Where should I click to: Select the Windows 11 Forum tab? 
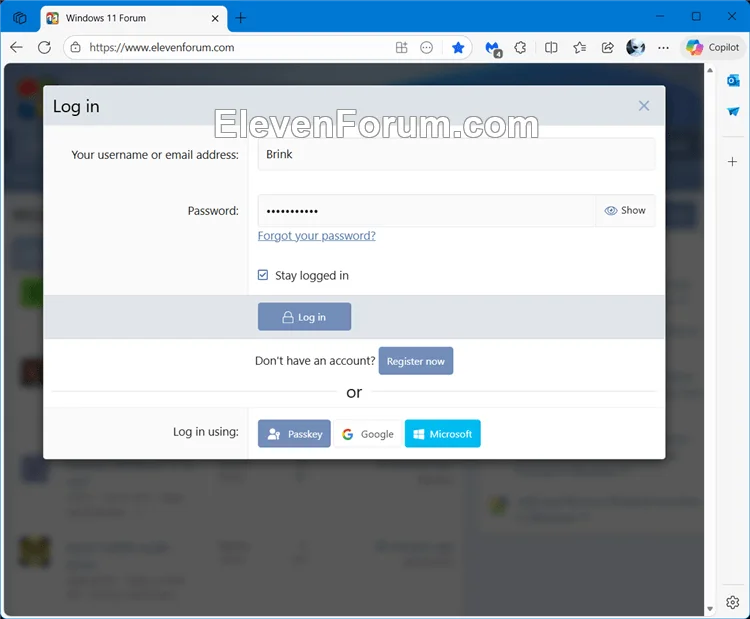coord(133,18)
